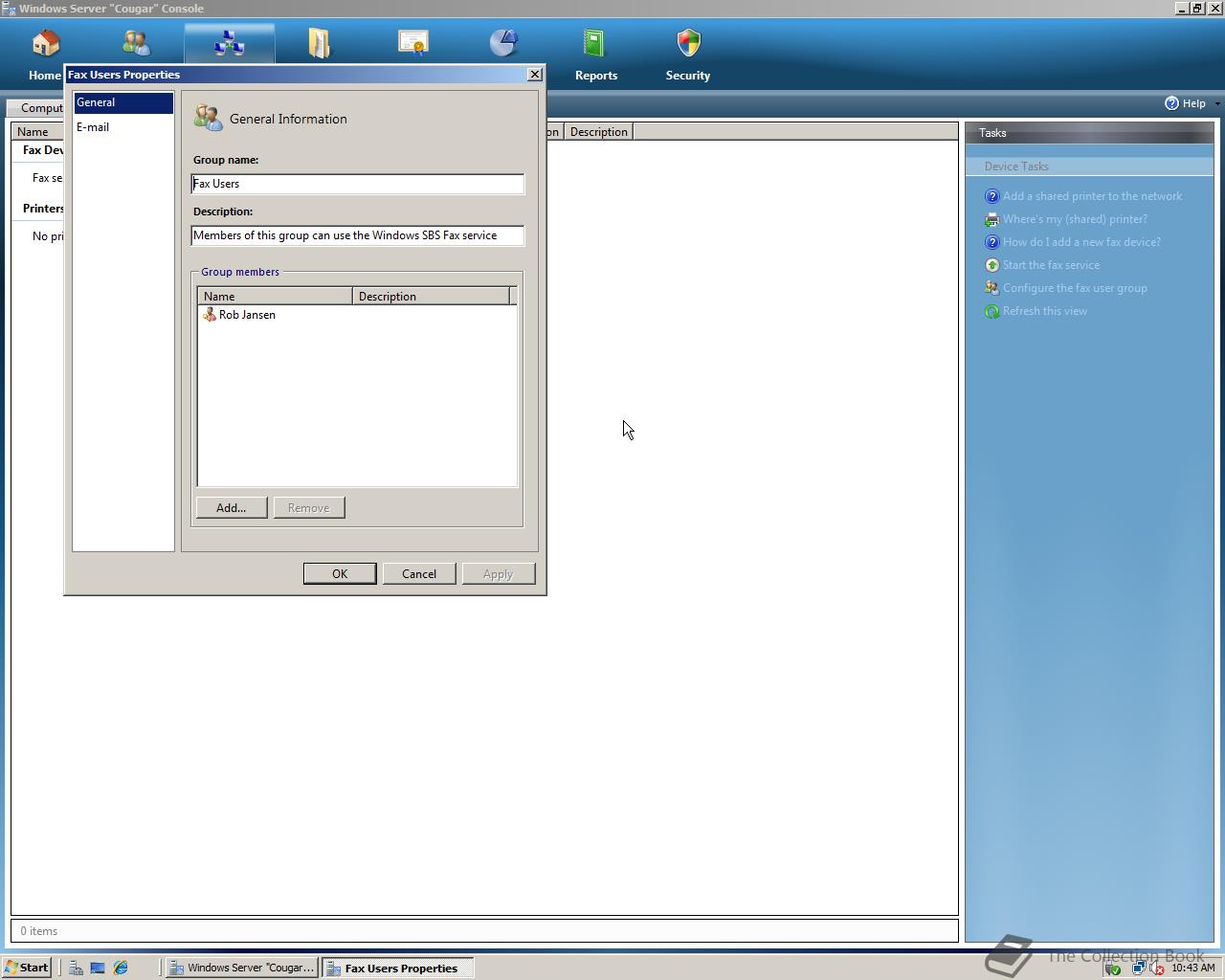
Task: Click Add a shared printer help icon
Action: point(992,196)
